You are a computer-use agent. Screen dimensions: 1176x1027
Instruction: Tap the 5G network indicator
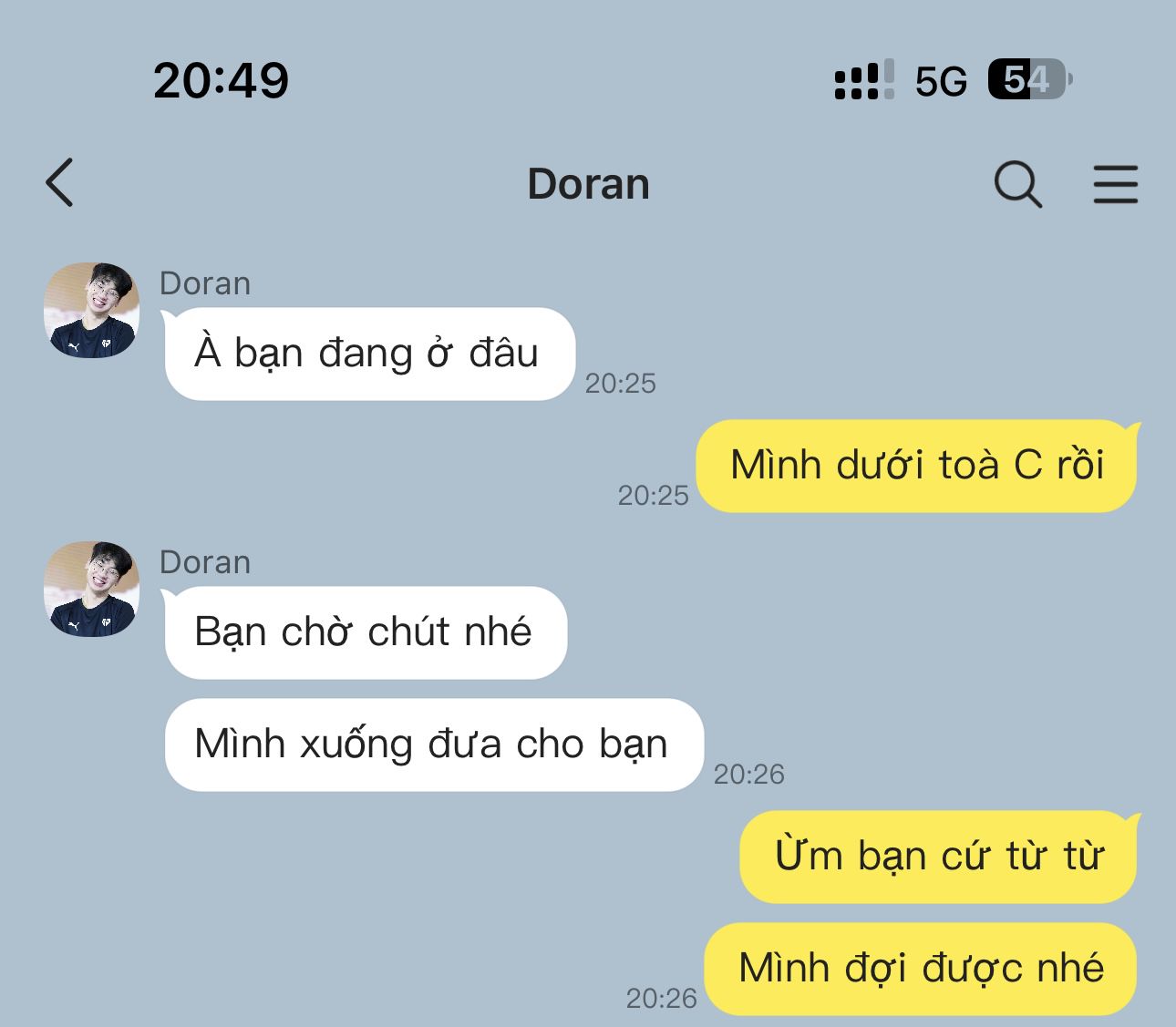941,82
